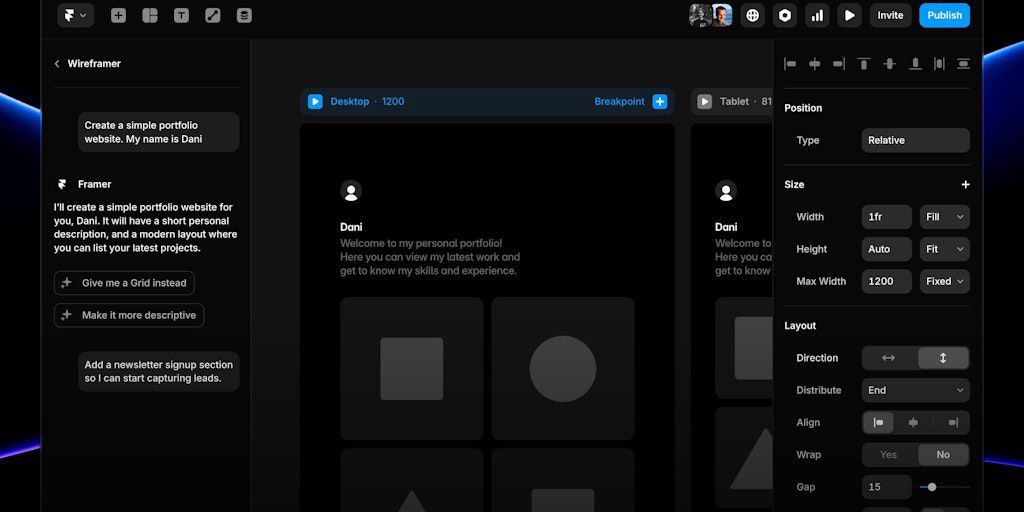The height and width of the screenshot is (512, 1024).
Task: Open the Framer logo main menu
Action: (x=75, y=16)
